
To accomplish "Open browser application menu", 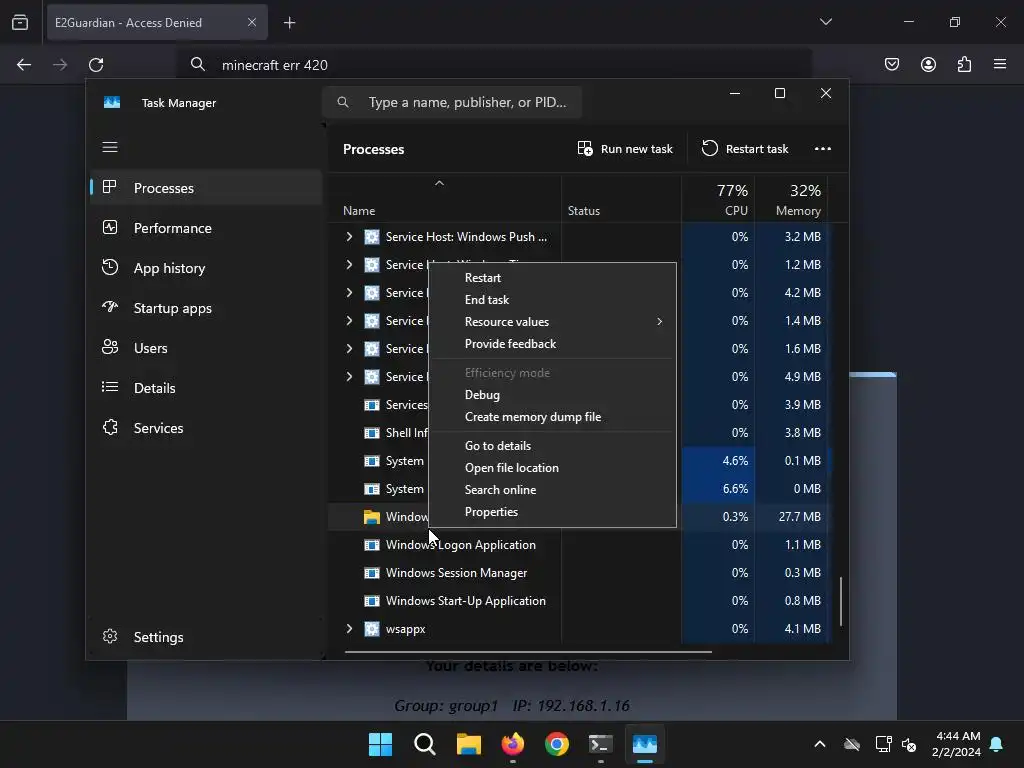I will (1000, 64).
